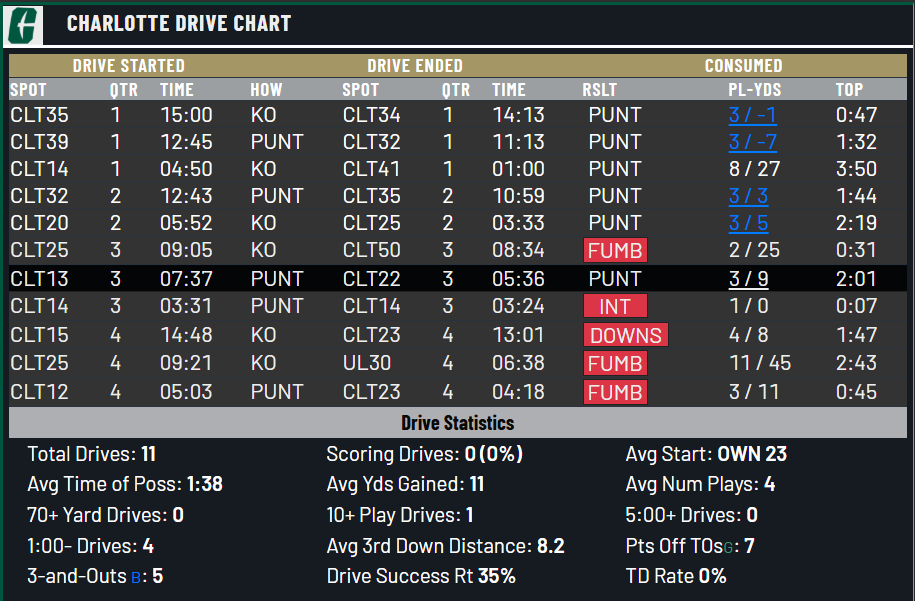Viewport: 915px width, 601px height.
Task: Click the RSLT column header
Action: (599, 90)
